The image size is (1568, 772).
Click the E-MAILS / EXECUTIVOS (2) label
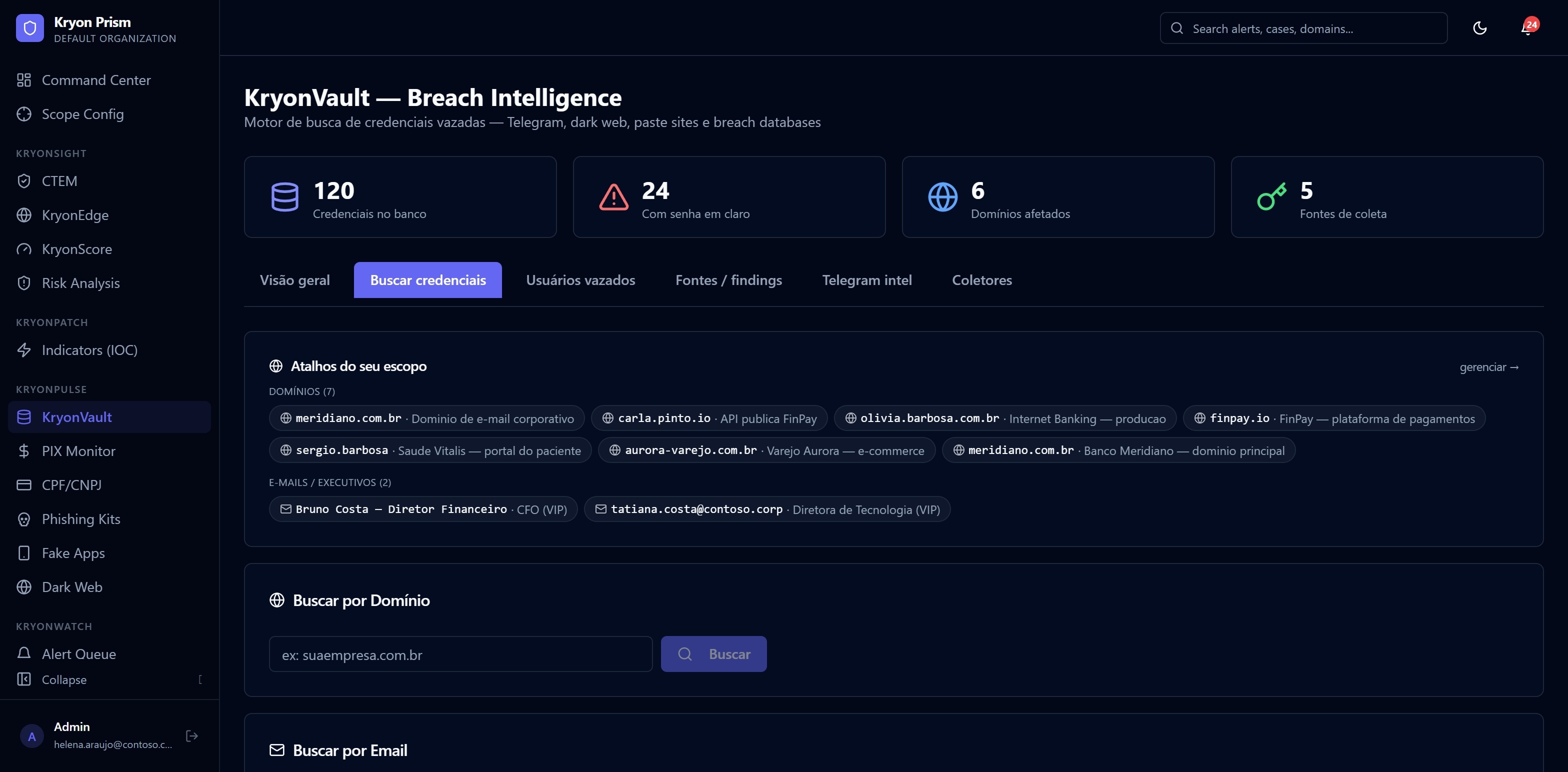coord(330,483)
